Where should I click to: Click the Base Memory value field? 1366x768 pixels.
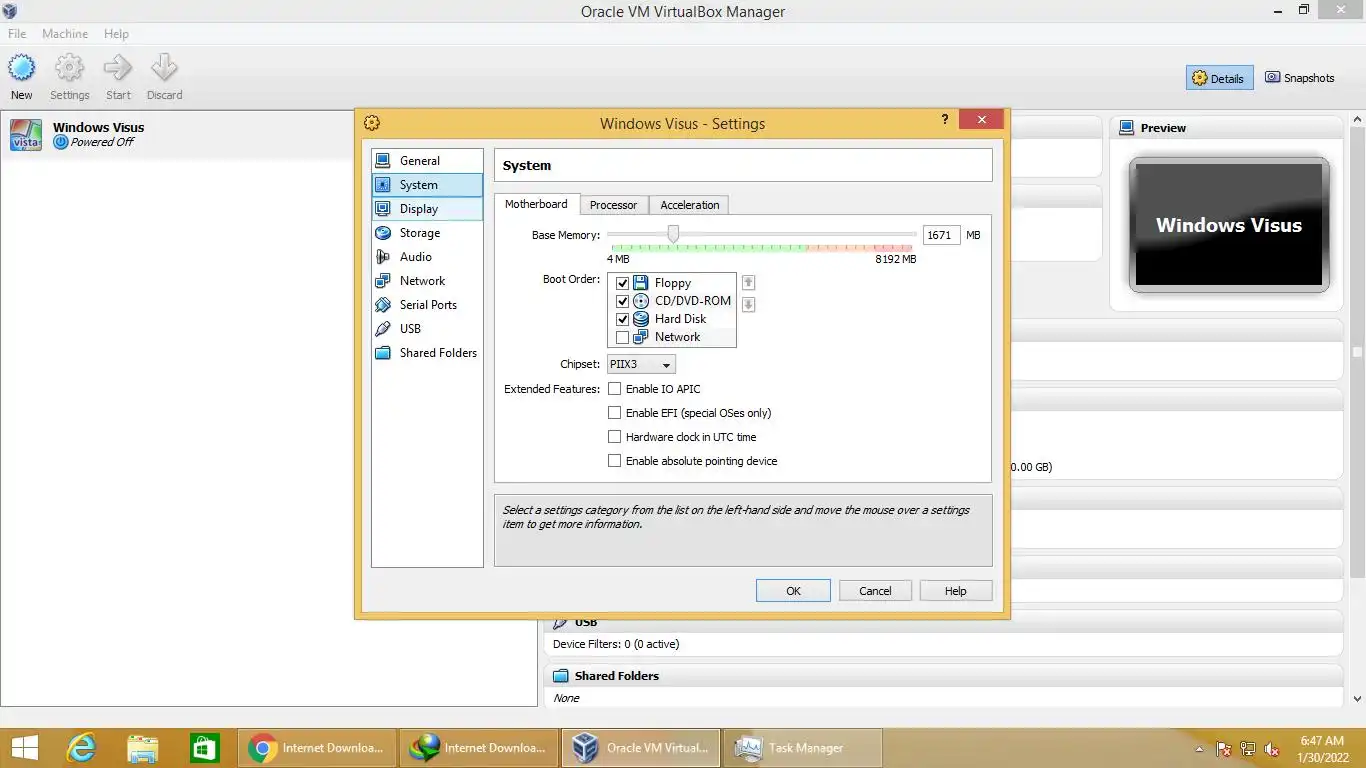pos(941,235)
